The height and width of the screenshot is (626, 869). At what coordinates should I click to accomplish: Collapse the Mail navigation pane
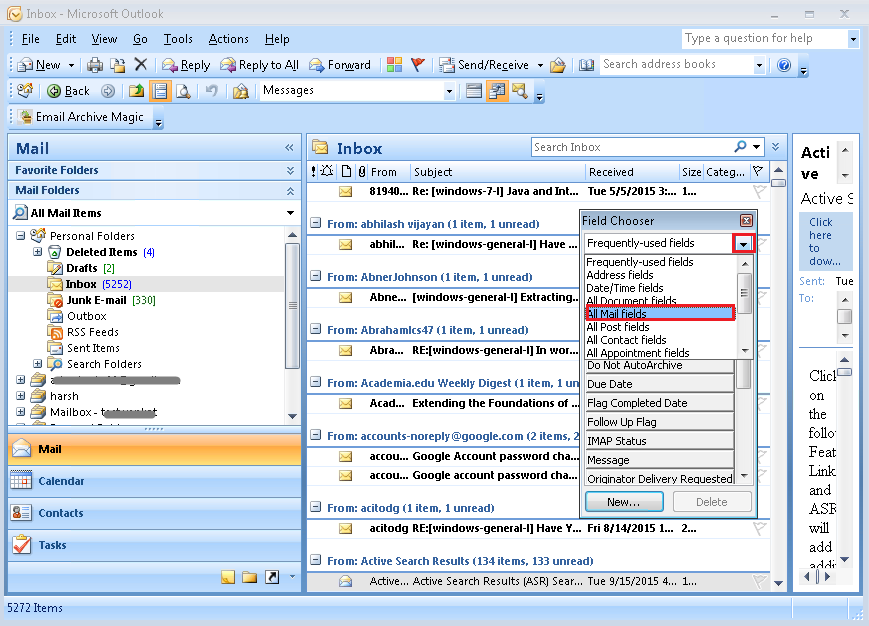(289, 147)
